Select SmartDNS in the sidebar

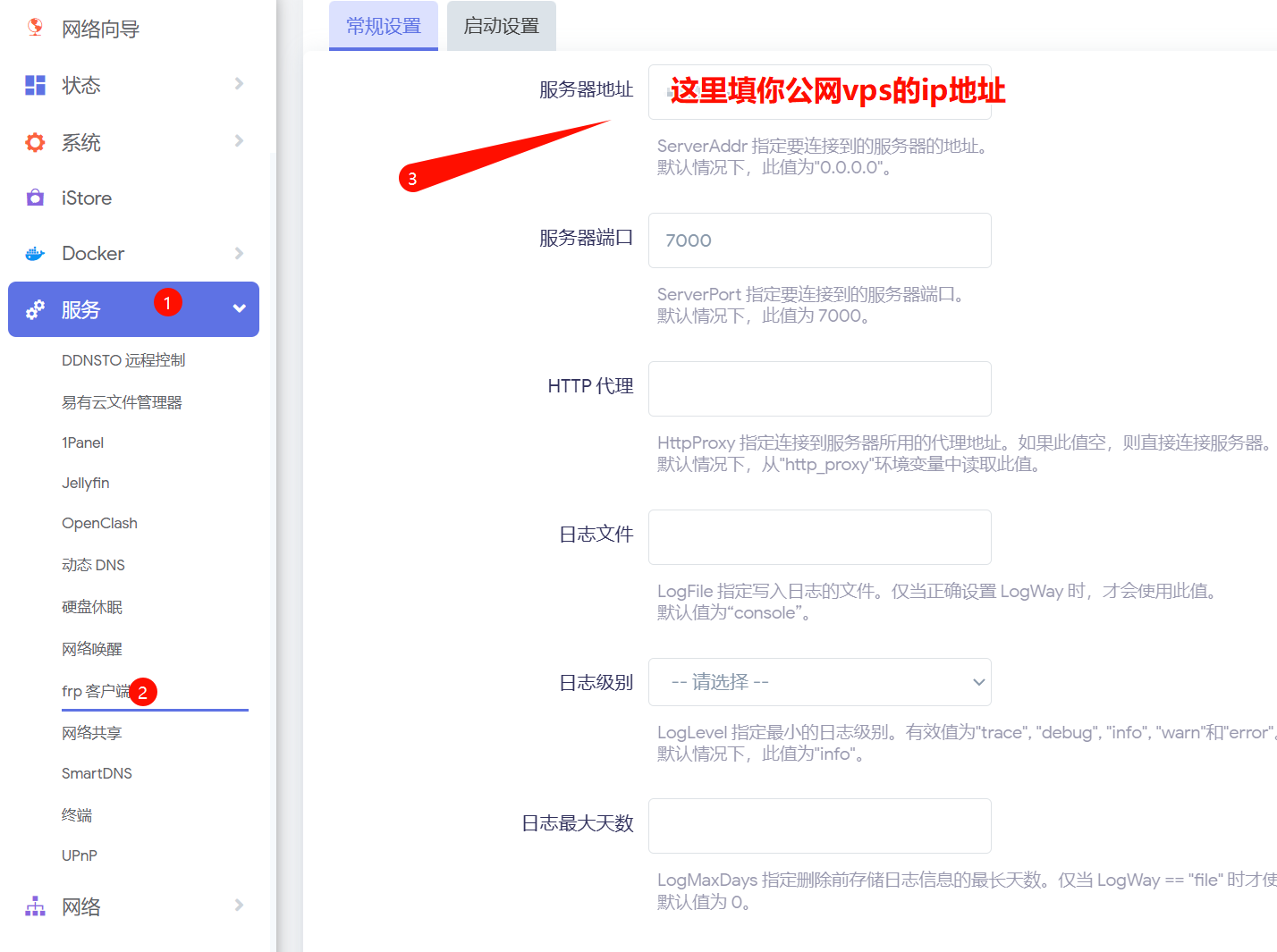coord(97,772)
